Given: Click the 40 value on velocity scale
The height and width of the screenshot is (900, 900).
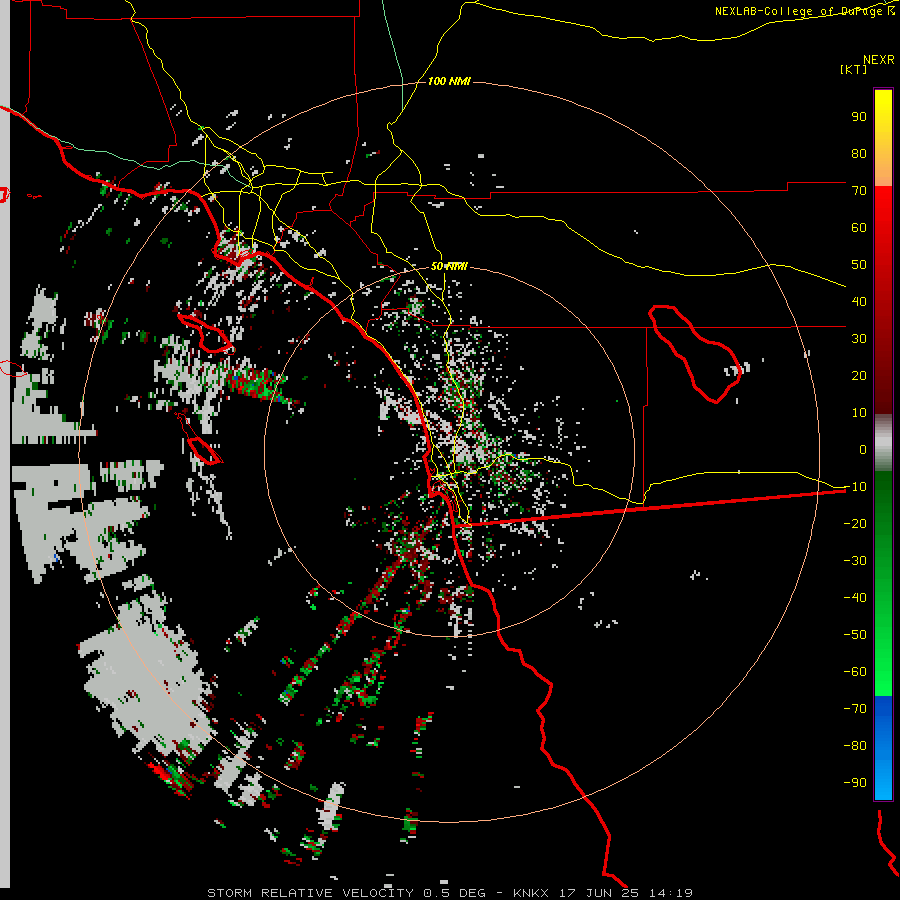Looking at the screenshot, I should point(859,301).
